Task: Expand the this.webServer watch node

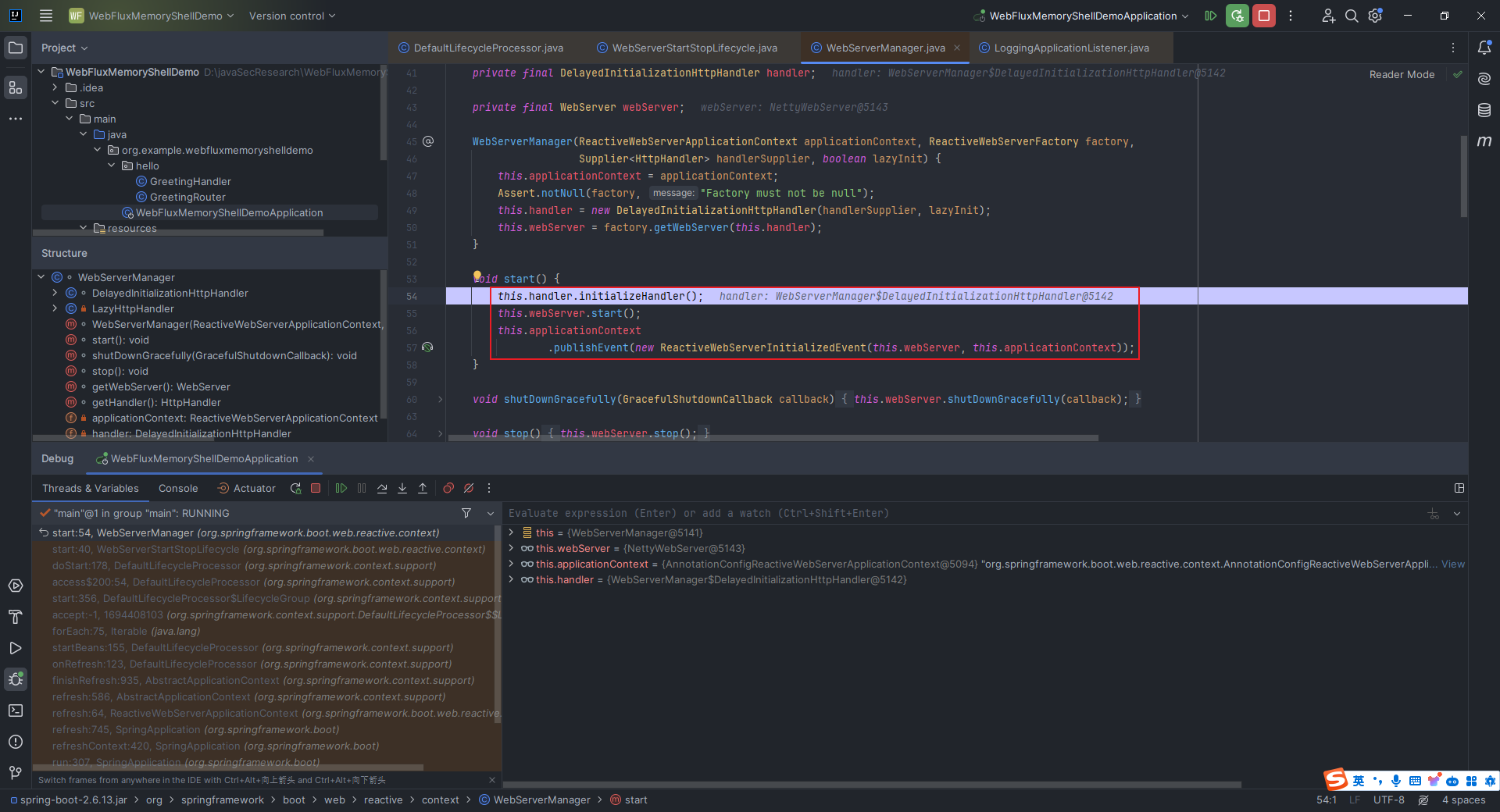Action: coord(511,548)
